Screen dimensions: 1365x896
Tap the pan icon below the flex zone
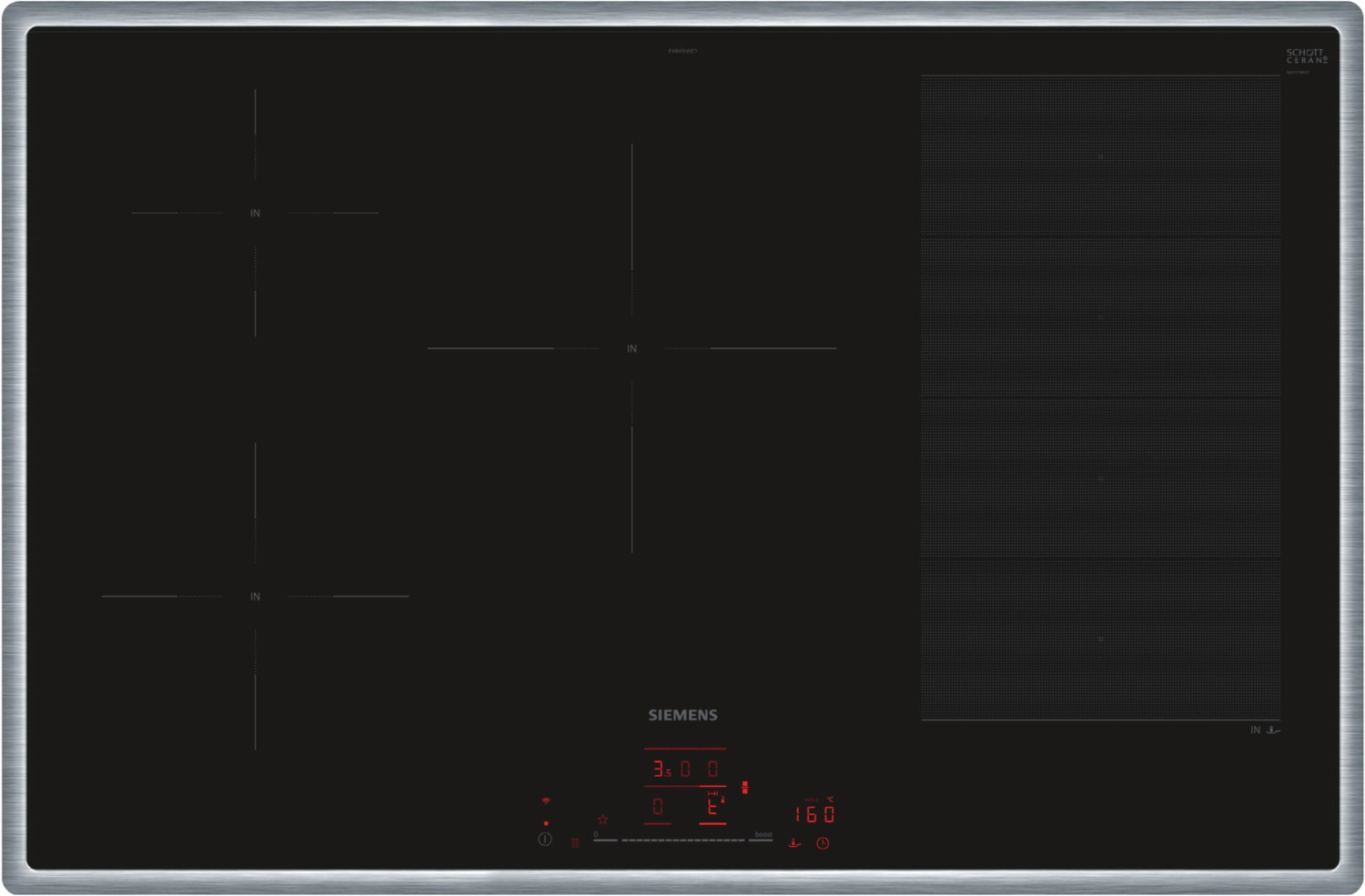1273,730
